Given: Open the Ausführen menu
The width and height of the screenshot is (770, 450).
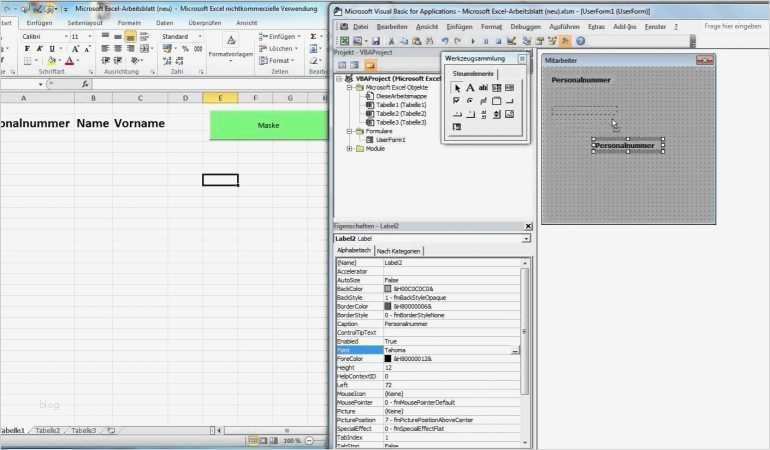Looking at the screenshot, I should (564, 27).
